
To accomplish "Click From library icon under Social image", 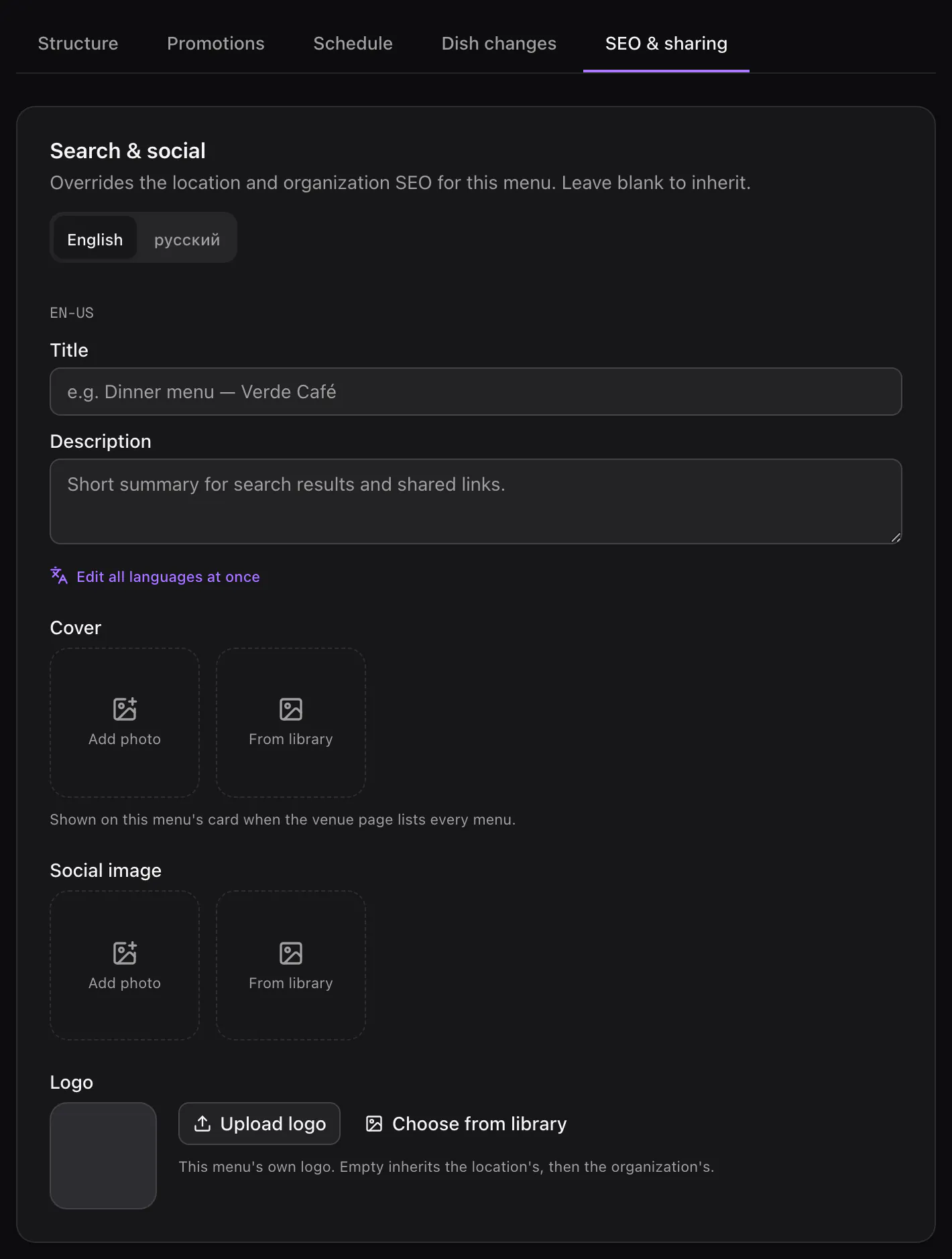I will [291, 953].
